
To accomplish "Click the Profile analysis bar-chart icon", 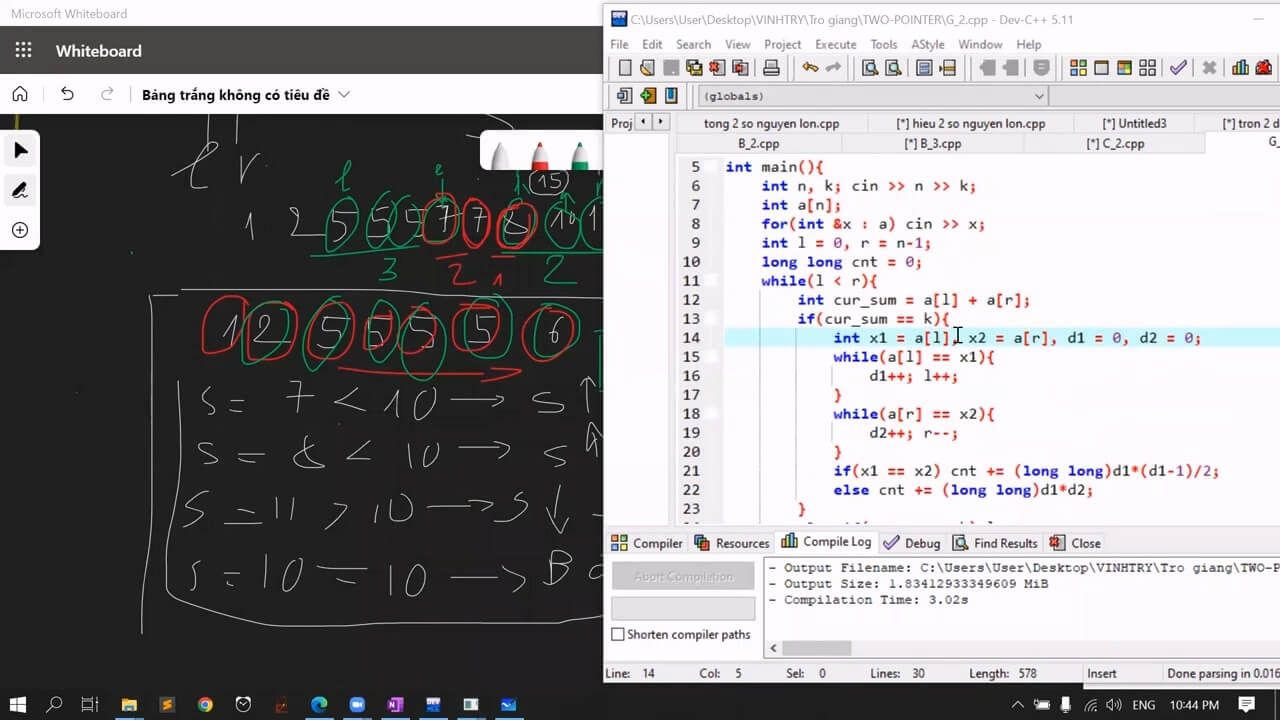I will [x=1241, y=68].
